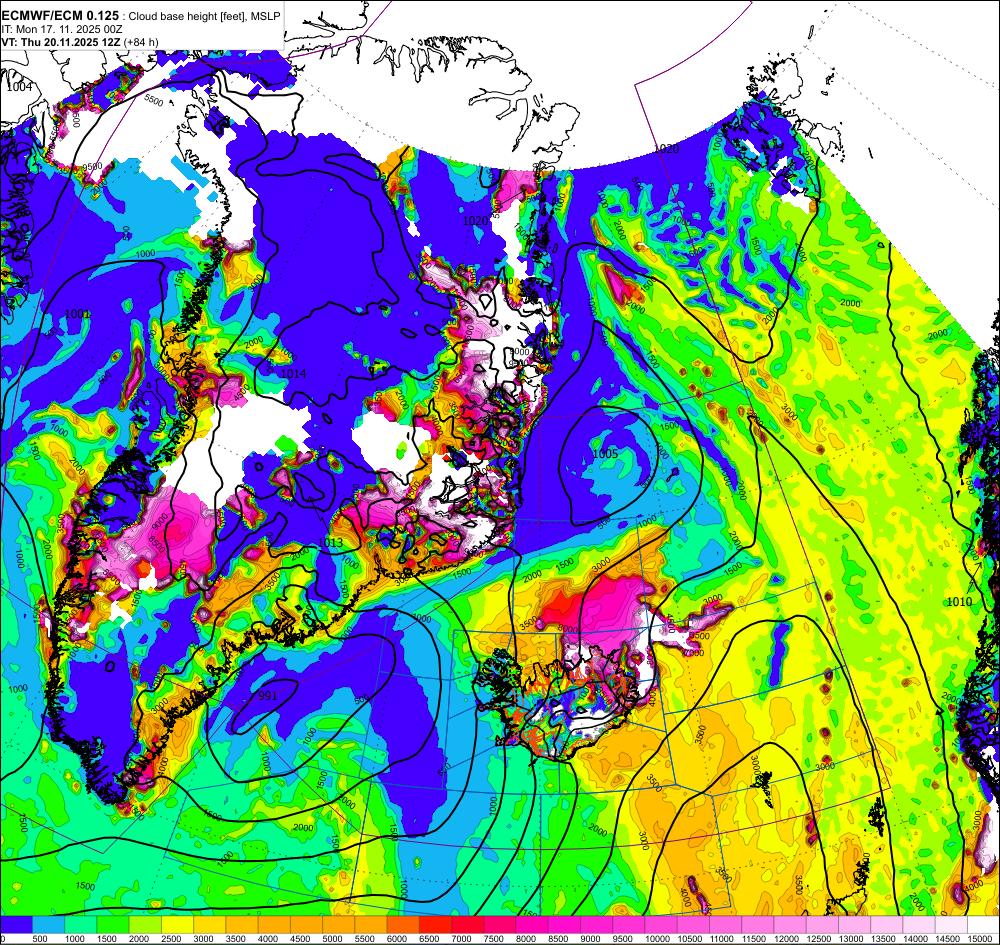Click the 'ECMWF/ECM 0.125' model title
This screenshot has height=945, width=1000.
pos(60,15)
